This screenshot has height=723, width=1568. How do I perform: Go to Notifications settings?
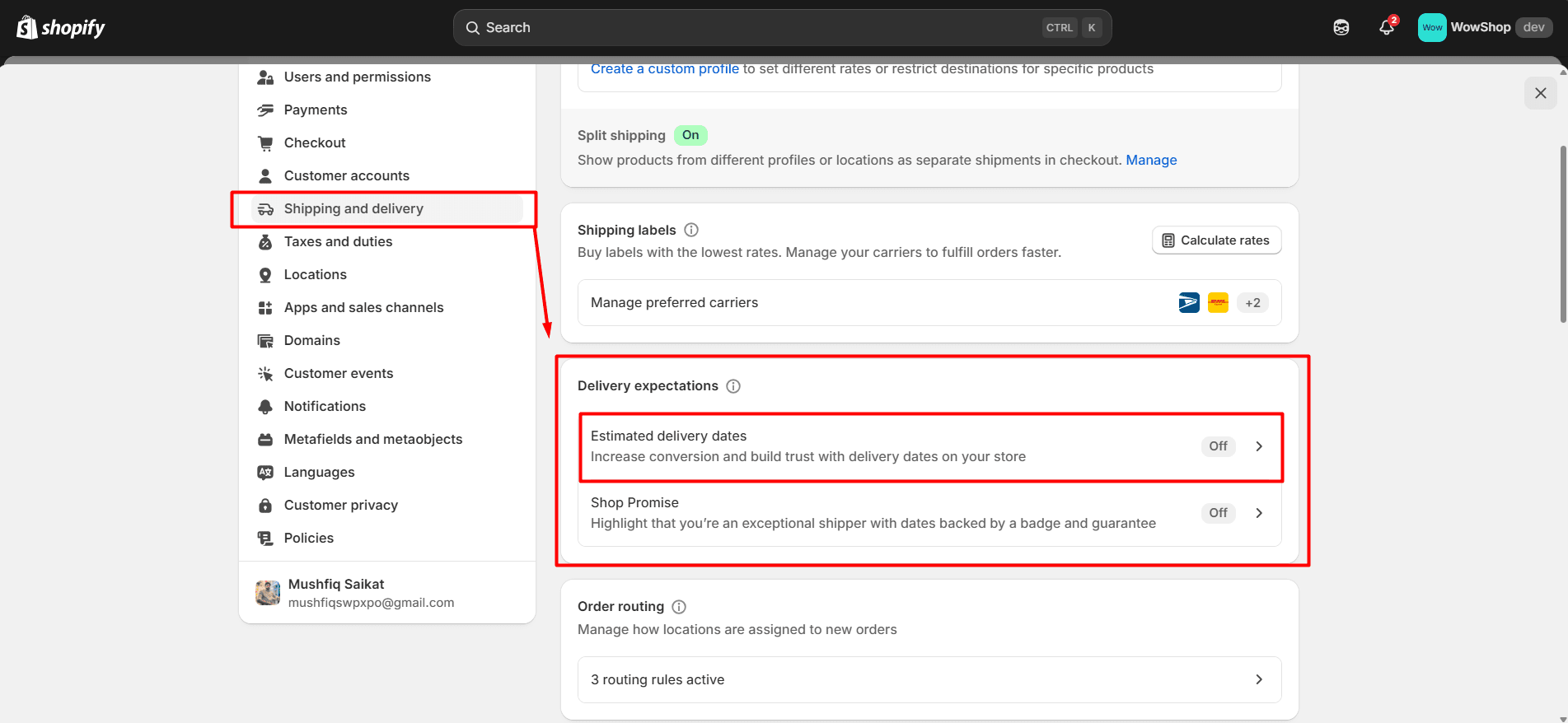[325, 406]
